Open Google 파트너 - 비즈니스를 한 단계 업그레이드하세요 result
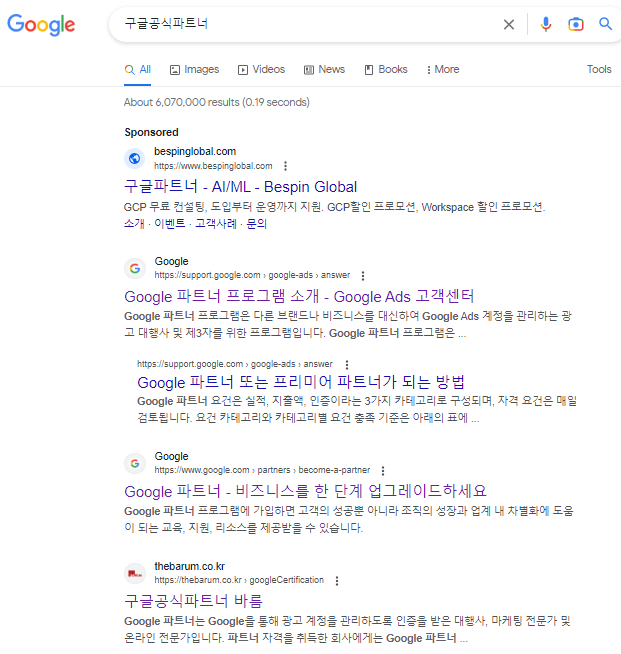The width and height of the screenshot is (621, 654). [305, 491]
